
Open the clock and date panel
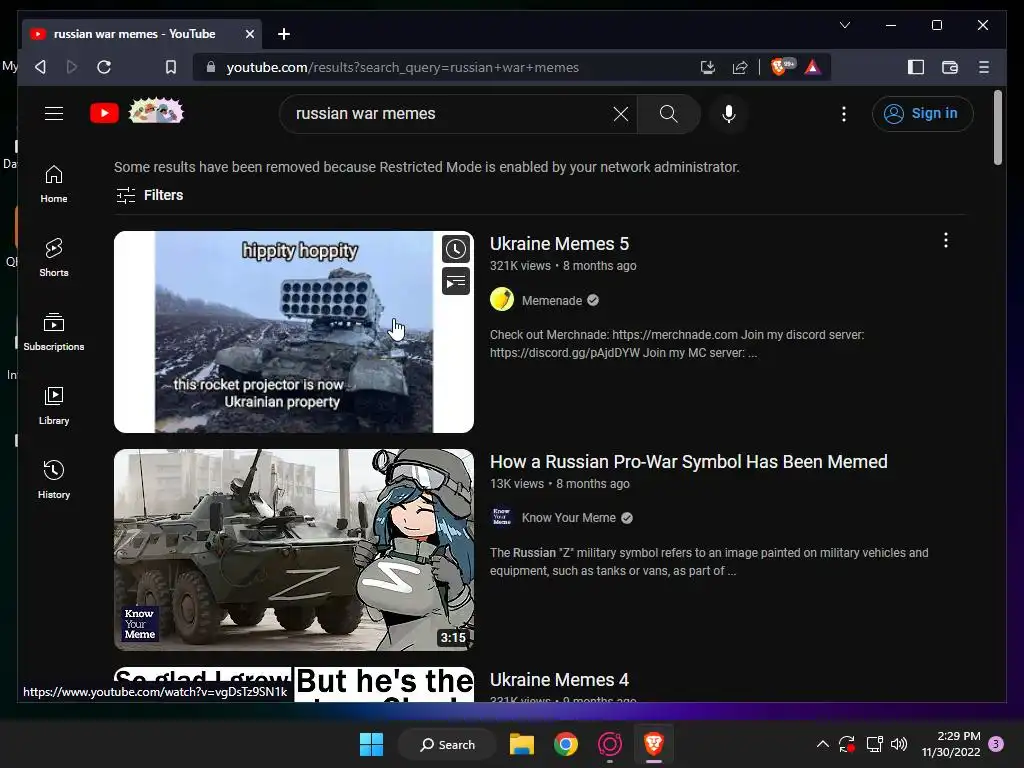(951, 744)
